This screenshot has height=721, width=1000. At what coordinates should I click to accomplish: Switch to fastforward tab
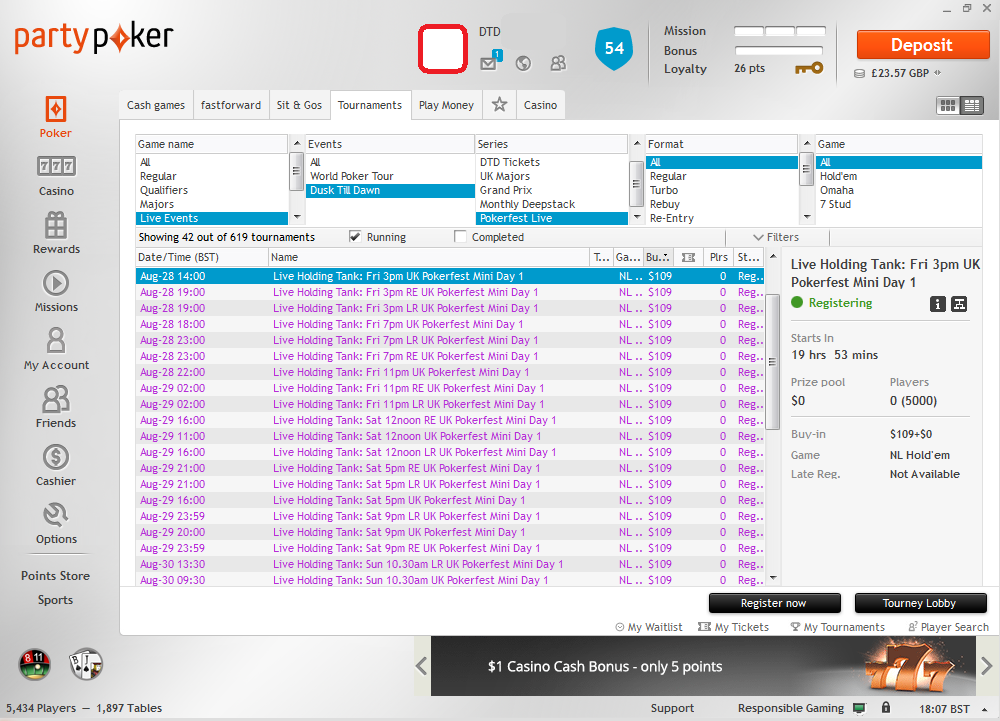[231, 105]
